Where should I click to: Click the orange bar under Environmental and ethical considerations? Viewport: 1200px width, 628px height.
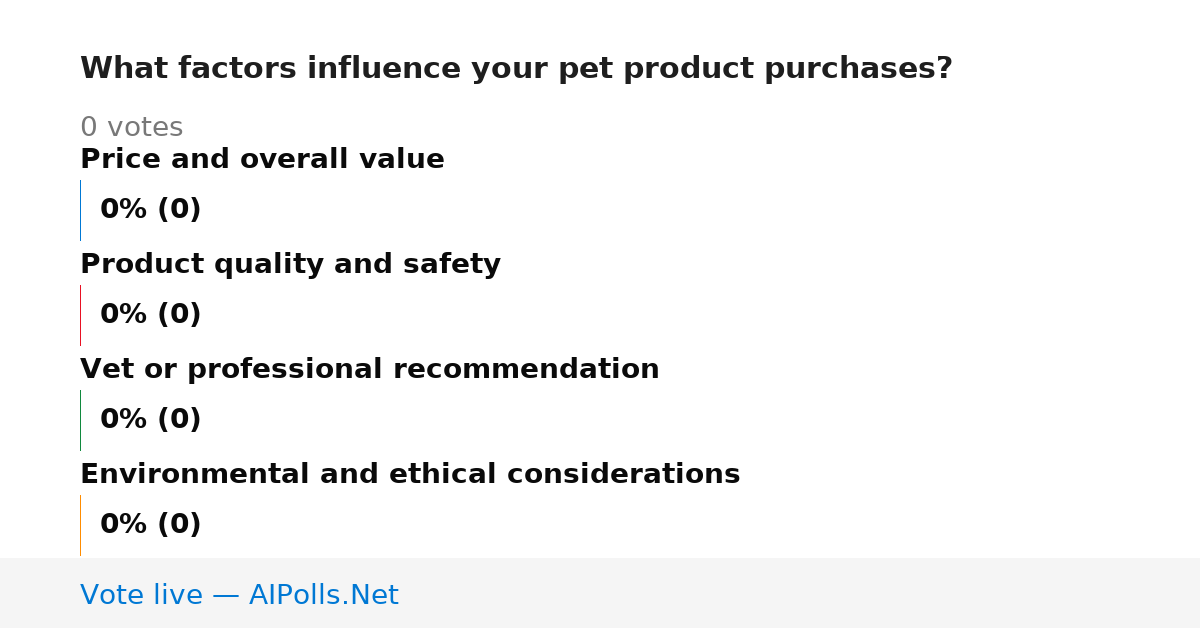click(80, 525)
